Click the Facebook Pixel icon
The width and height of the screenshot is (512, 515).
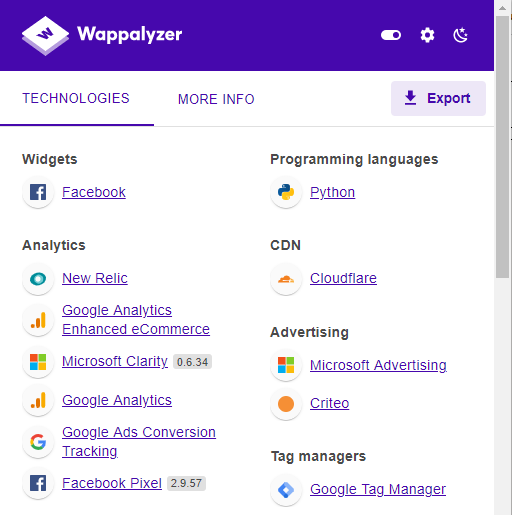click(38, 483)
